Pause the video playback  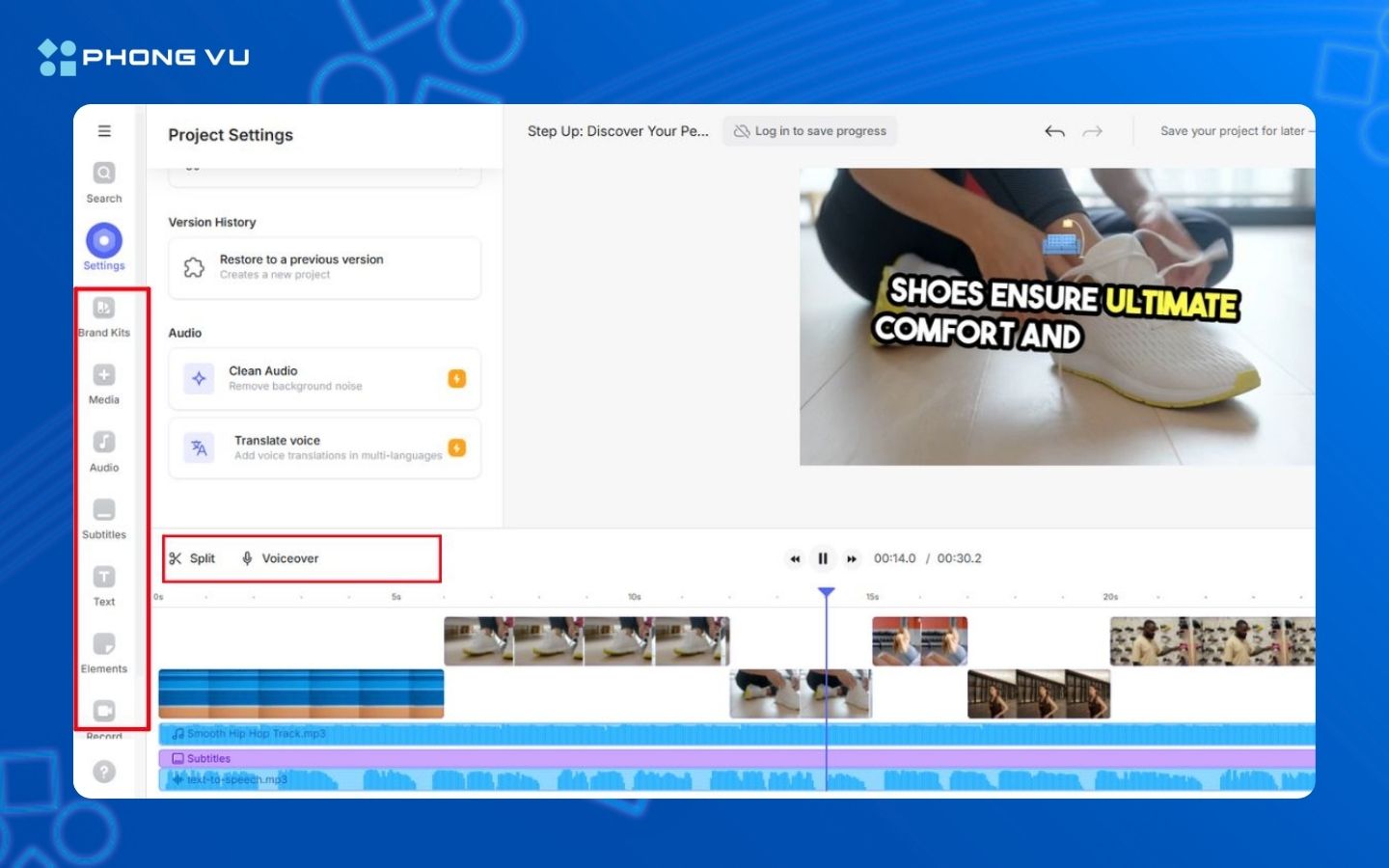[823, 558]
